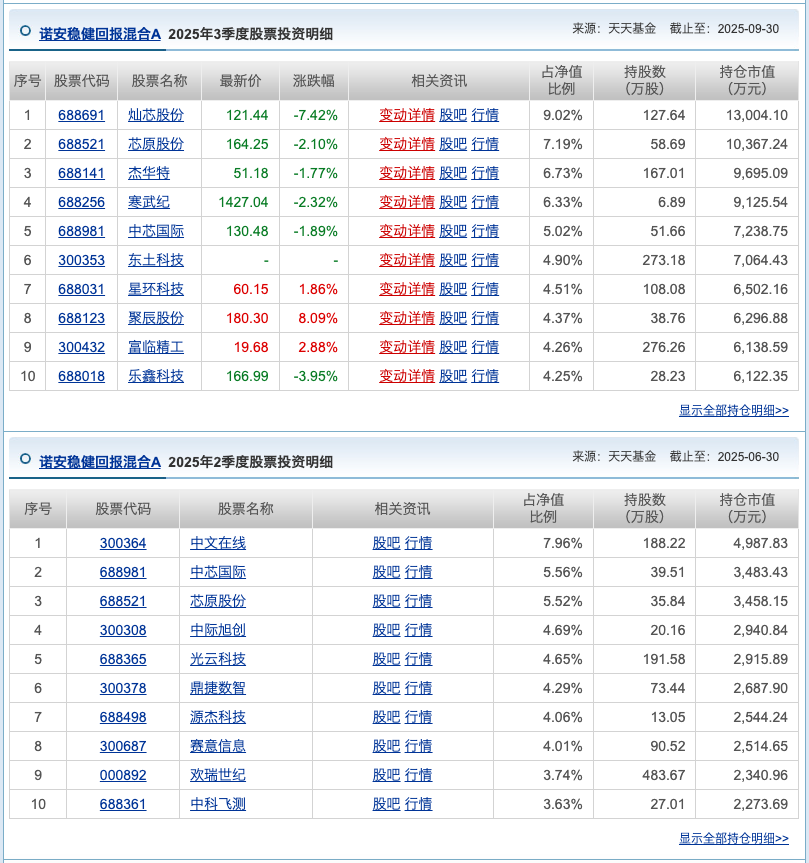Select latest price 1427.04 cell
The width and height of the screenshot is (809, 863).
(240, 202)
